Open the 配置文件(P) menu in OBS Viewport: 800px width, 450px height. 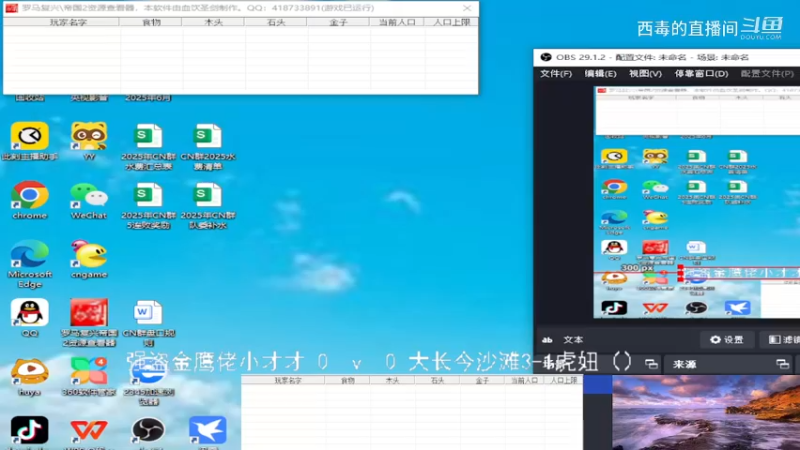767,73
